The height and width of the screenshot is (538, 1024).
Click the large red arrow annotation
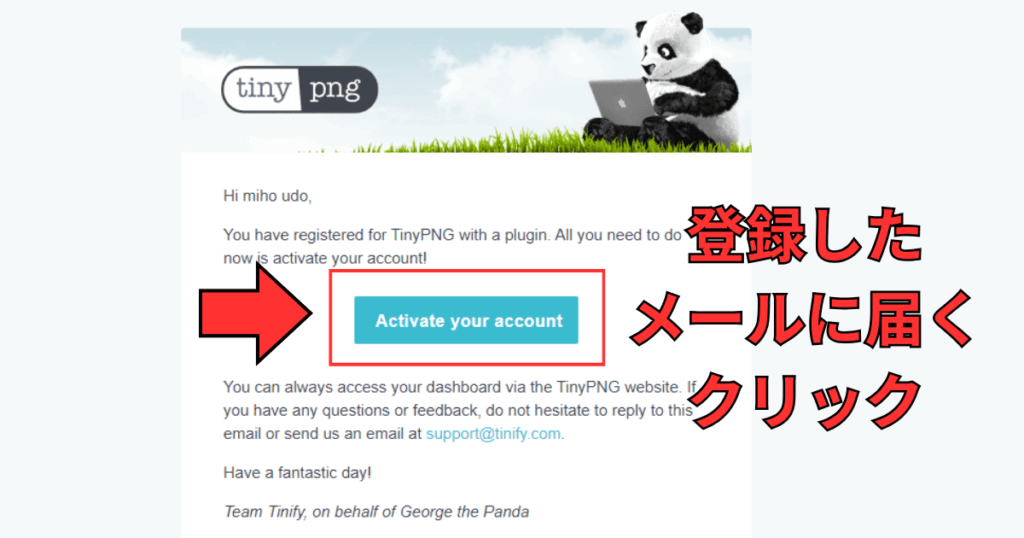coord(255,313)
